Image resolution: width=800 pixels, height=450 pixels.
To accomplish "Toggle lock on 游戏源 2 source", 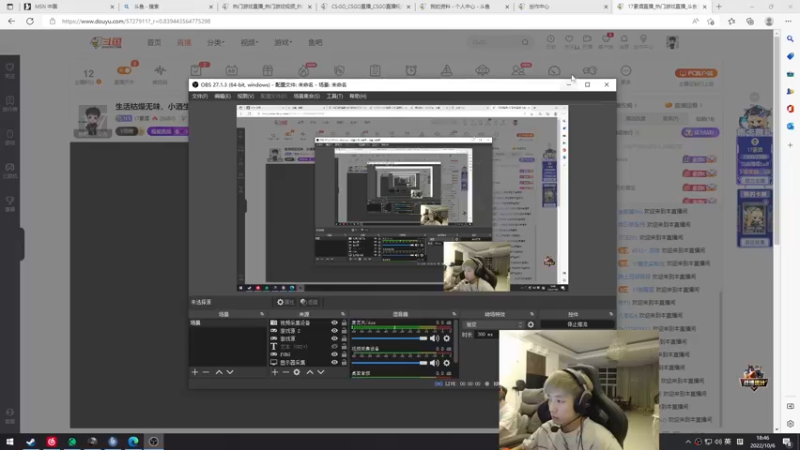I will coord(344,331).
